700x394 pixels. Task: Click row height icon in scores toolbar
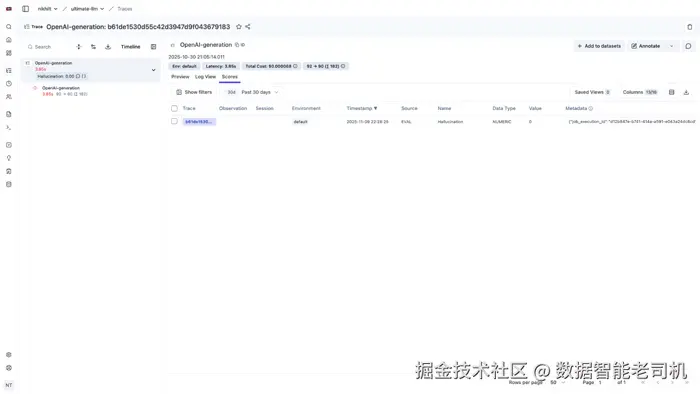coord(671,92)
